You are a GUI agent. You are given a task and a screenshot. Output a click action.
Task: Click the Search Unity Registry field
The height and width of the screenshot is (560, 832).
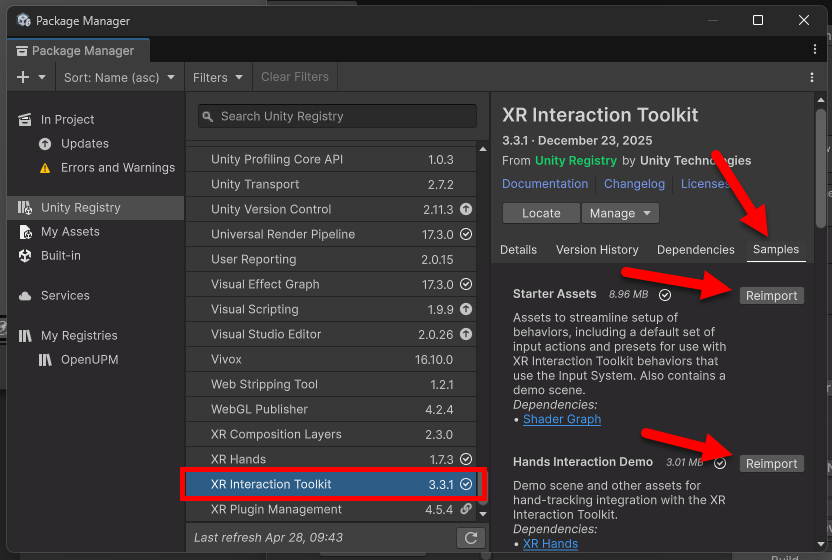(337, 116)
